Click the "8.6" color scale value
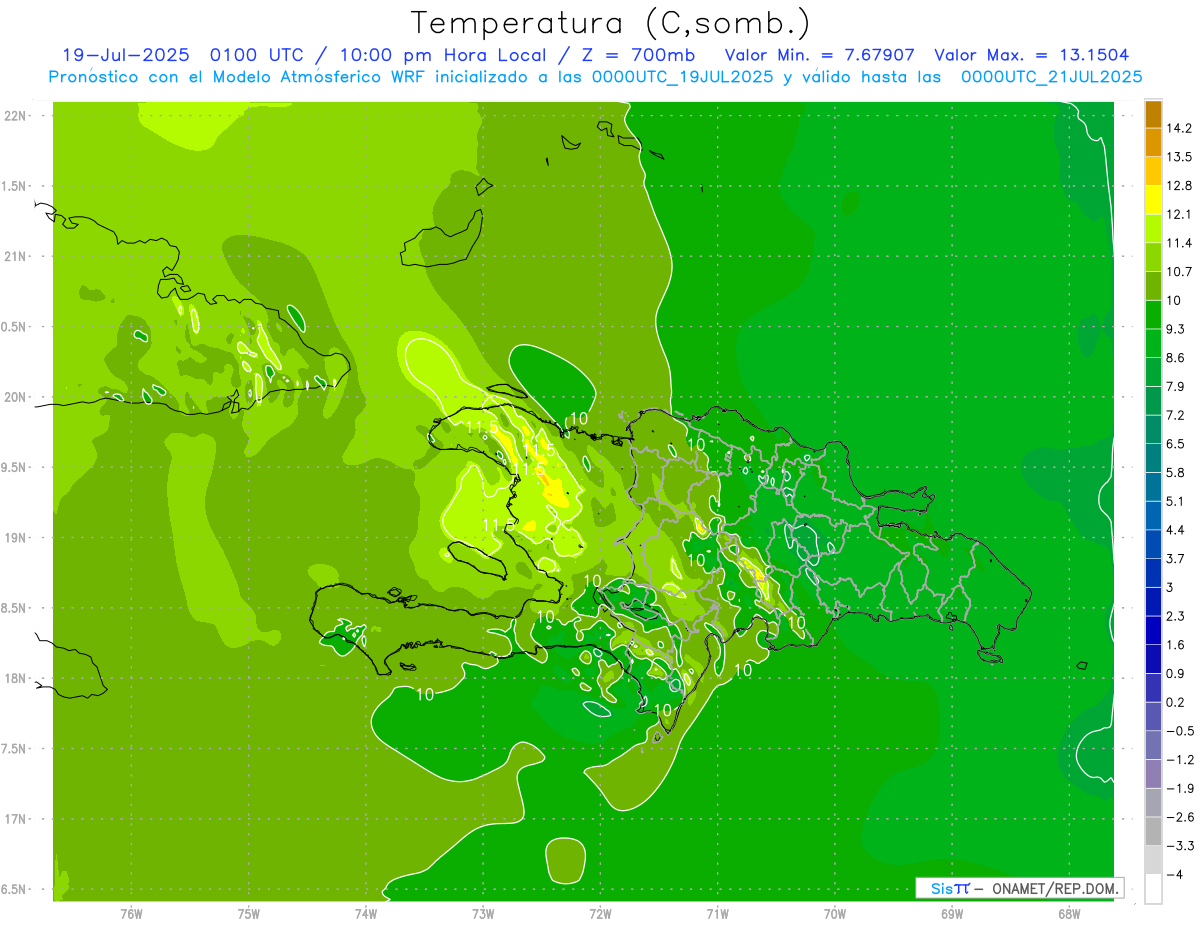Screen dimensions: 1200x927 (x=1176, y=358)
